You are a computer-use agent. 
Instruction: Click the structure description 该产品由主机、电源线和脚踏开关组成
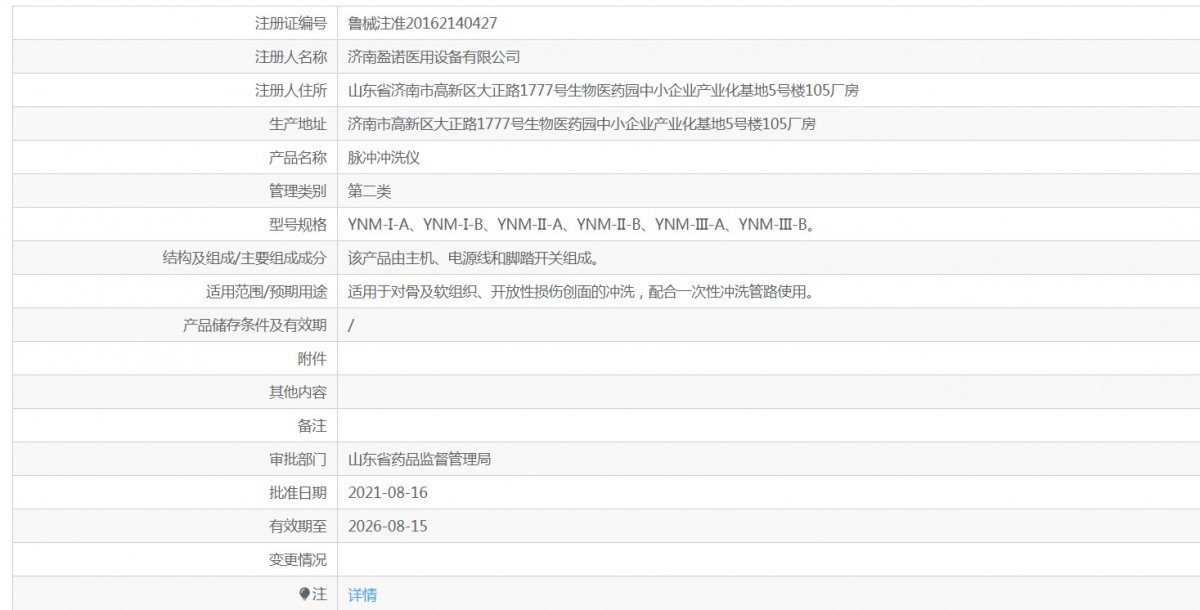coord(473,258)
